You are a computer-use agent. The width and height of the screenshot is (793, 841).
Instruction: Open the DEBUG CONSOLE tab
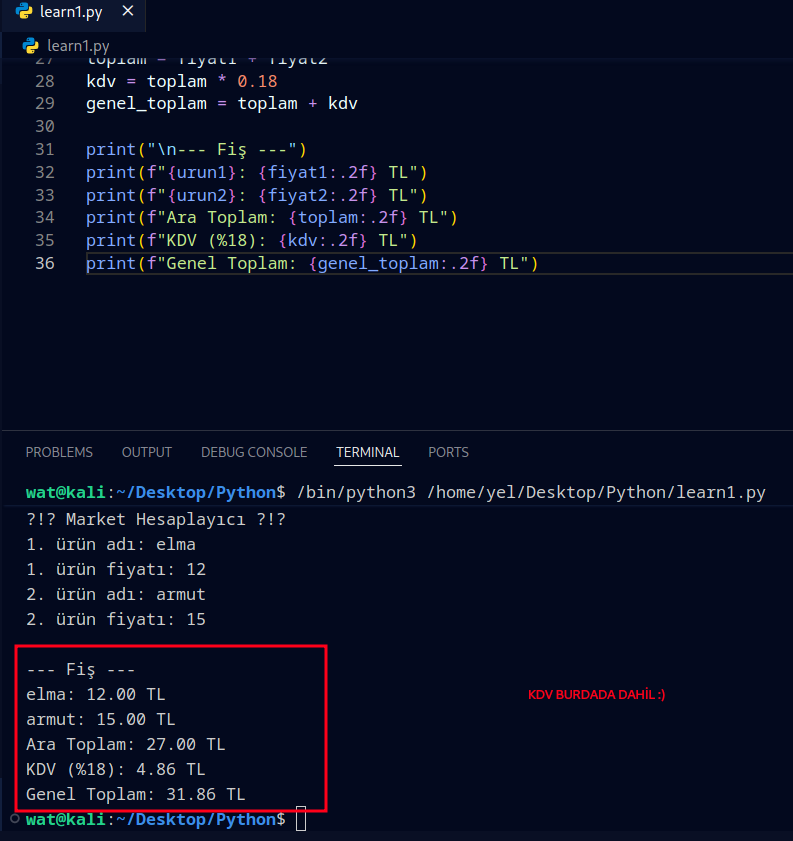[x=254, y=452]
